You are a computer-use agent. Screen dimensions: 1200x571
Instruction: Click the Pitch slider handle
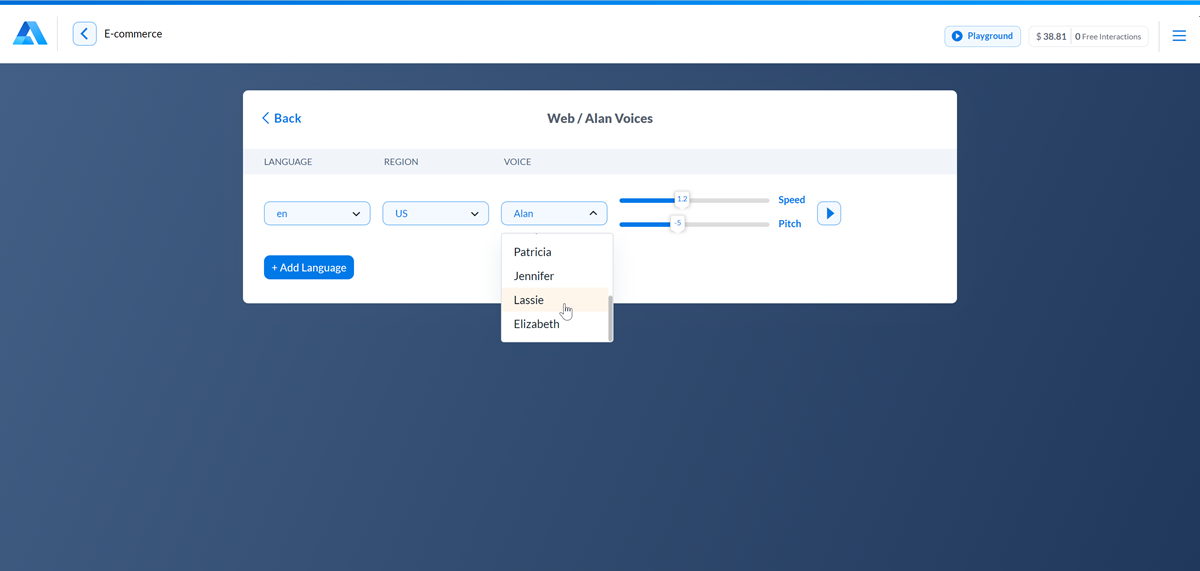point(677,223)
